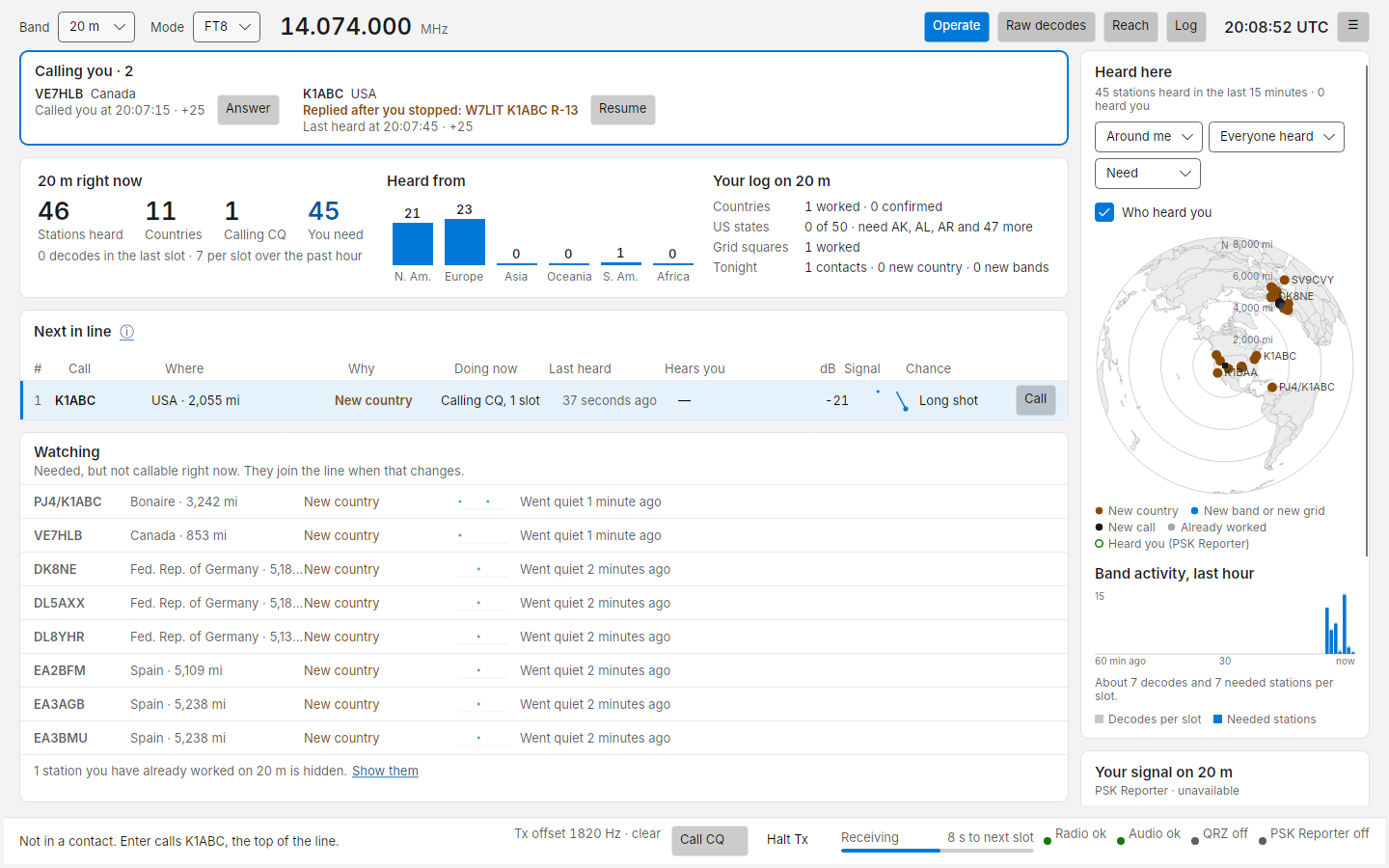The width and height of the screenshot is (1389, 868).
Task: Switch to the Raw decodes tab
Action: click(1046, 26)
